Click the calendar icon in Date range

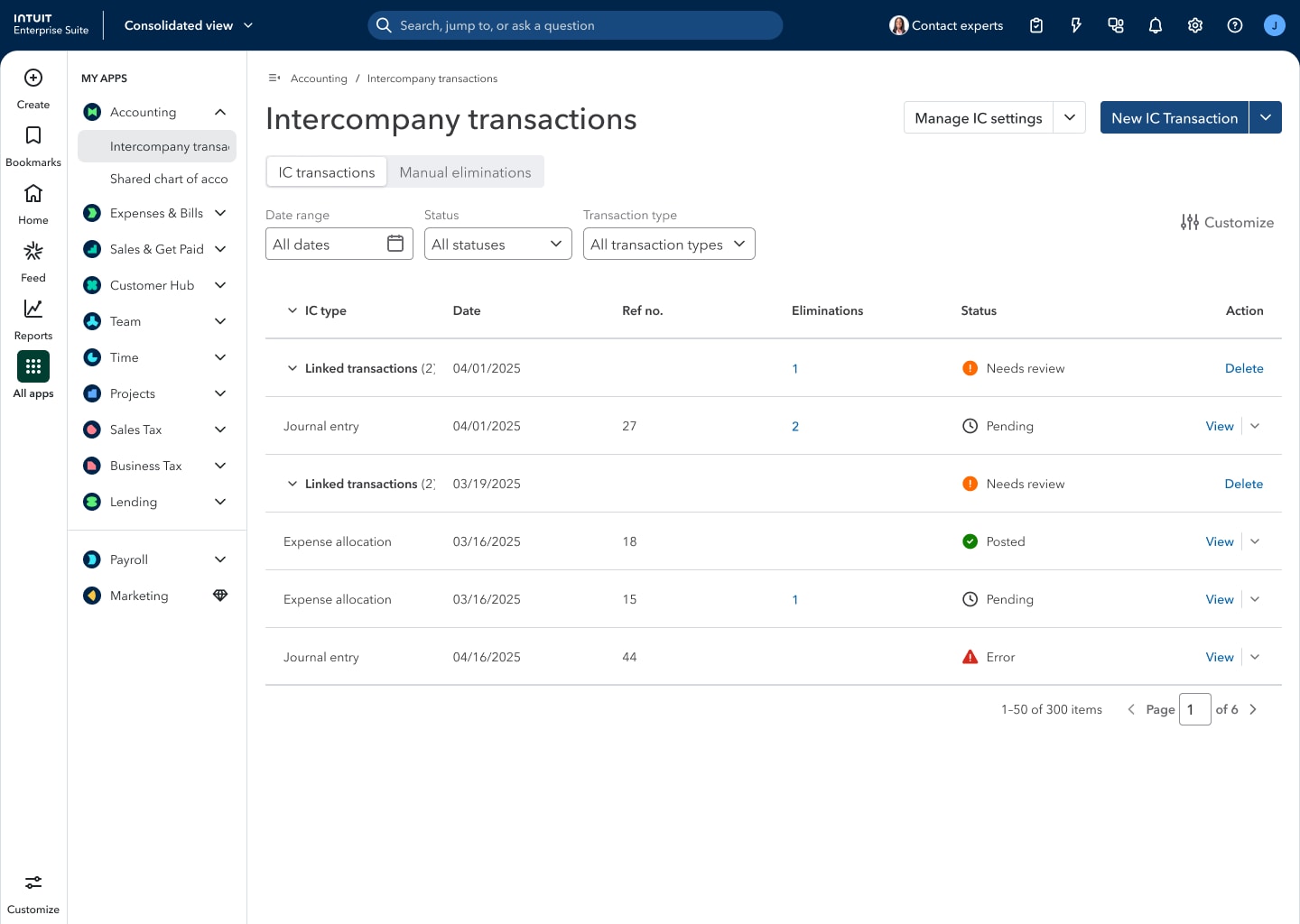395,244
